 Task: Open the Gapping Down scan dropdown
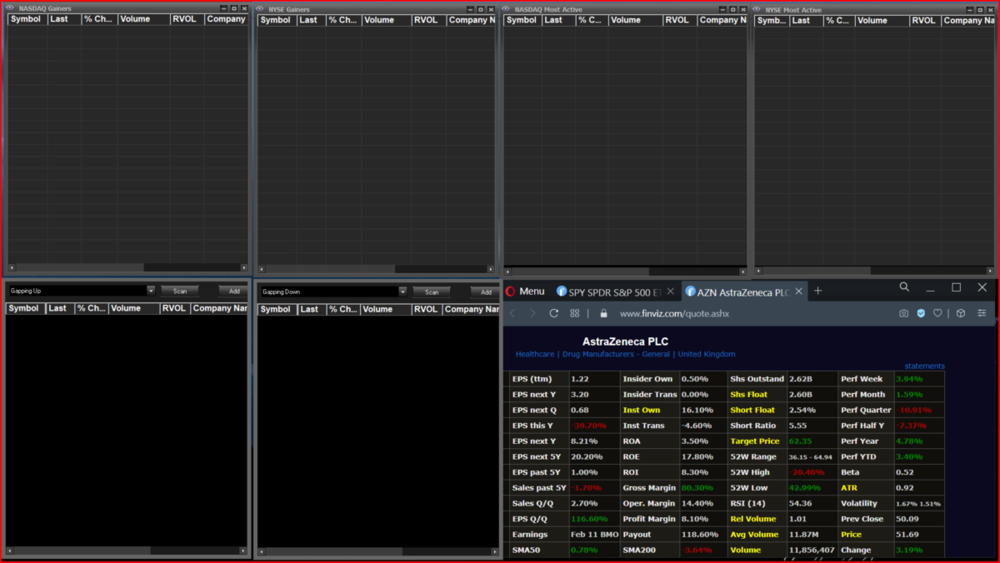[x=402, y=292]
